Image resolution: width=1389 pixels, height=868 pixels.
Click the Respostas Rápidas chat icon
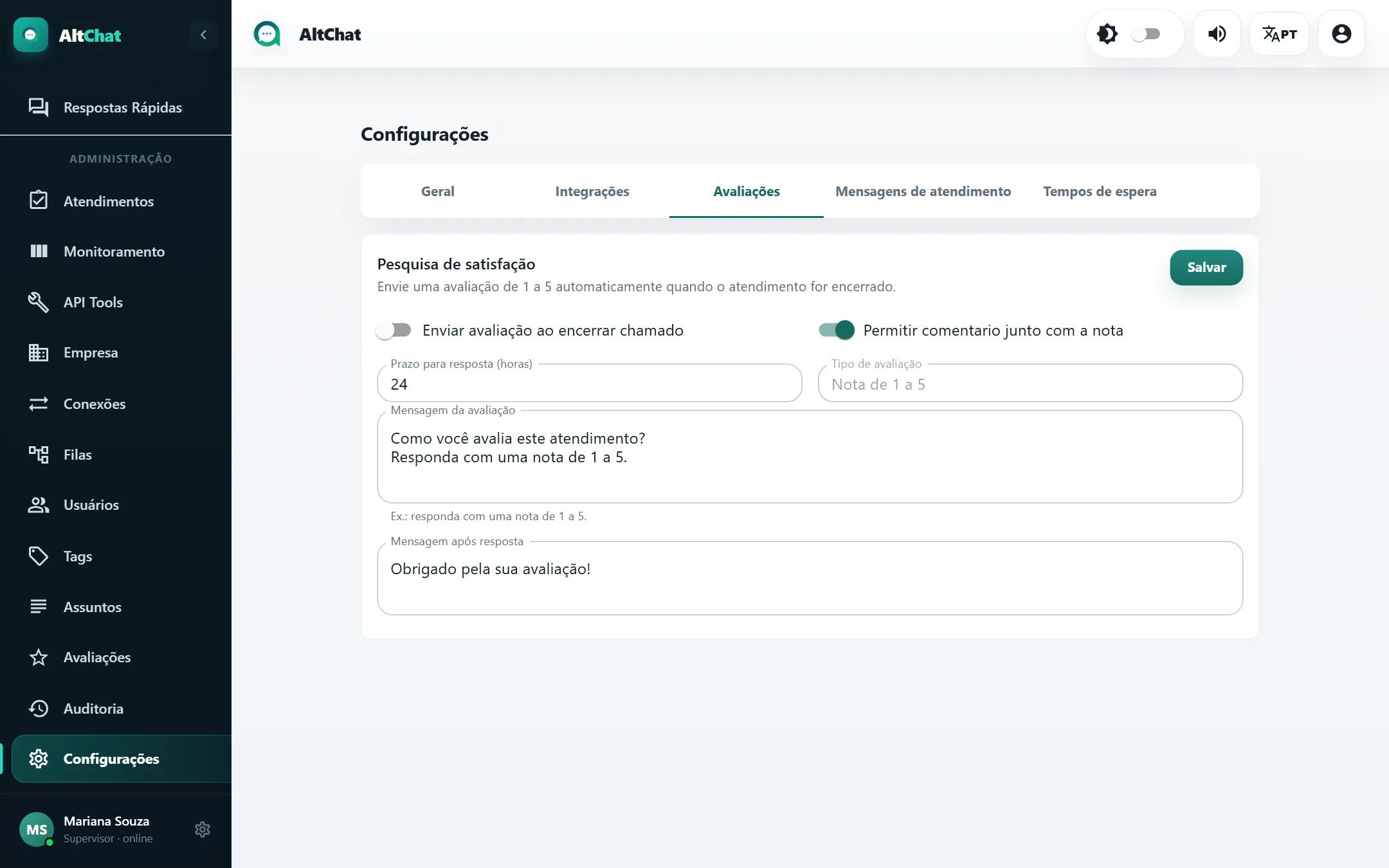point(39,107)
